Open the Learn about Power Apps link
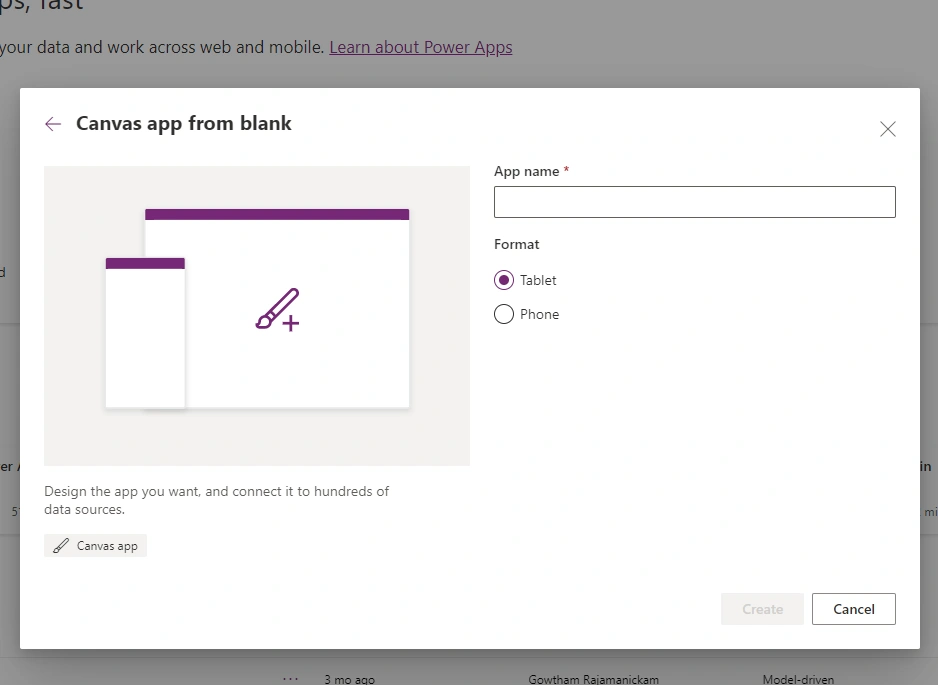The height and width of the screenshot is (685, 938). tap(421, 47)
